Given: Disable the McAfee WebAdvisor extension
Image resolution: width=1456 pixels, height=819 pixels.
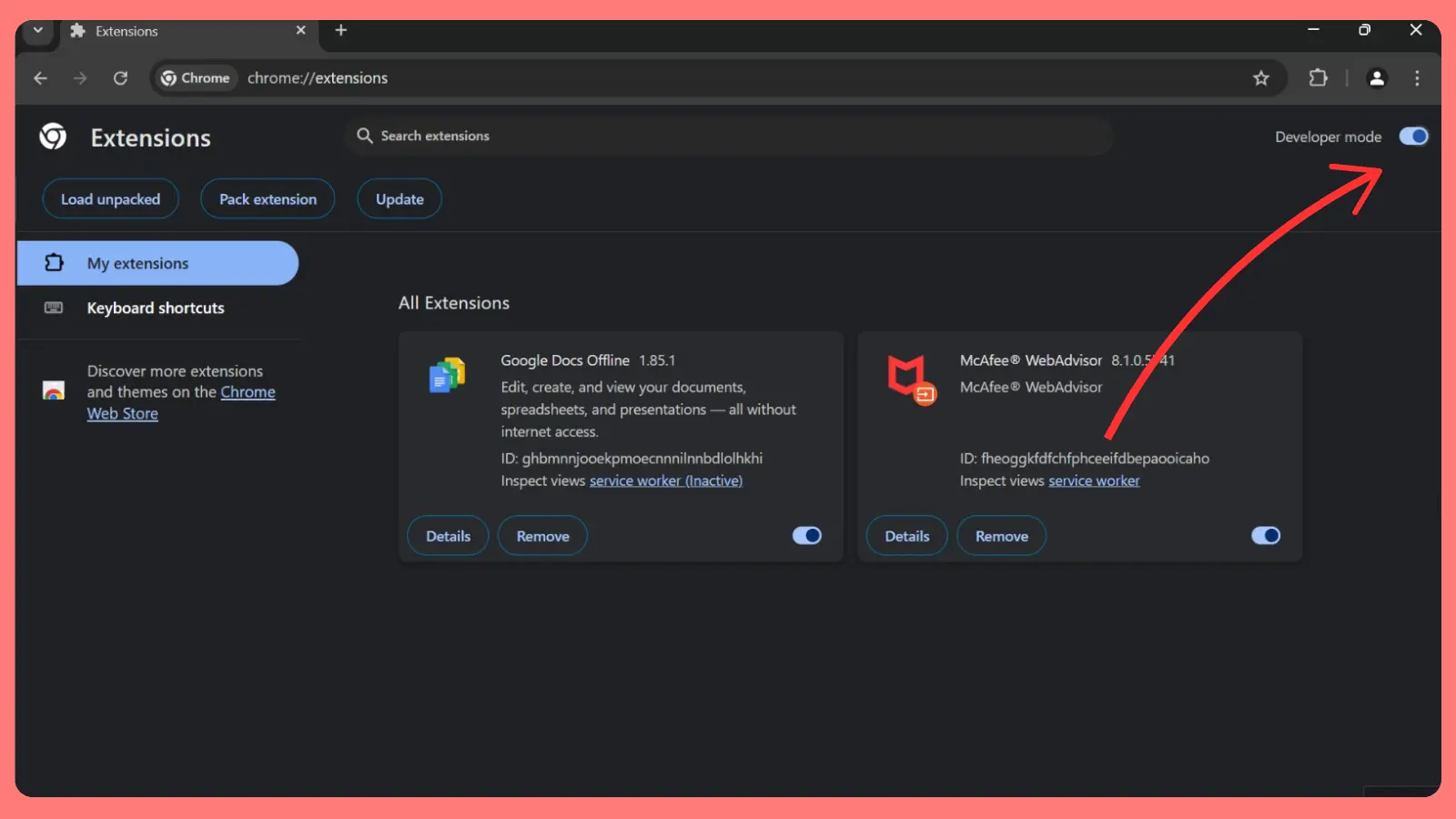Looking at the screenshot, I should [1265, 535].
